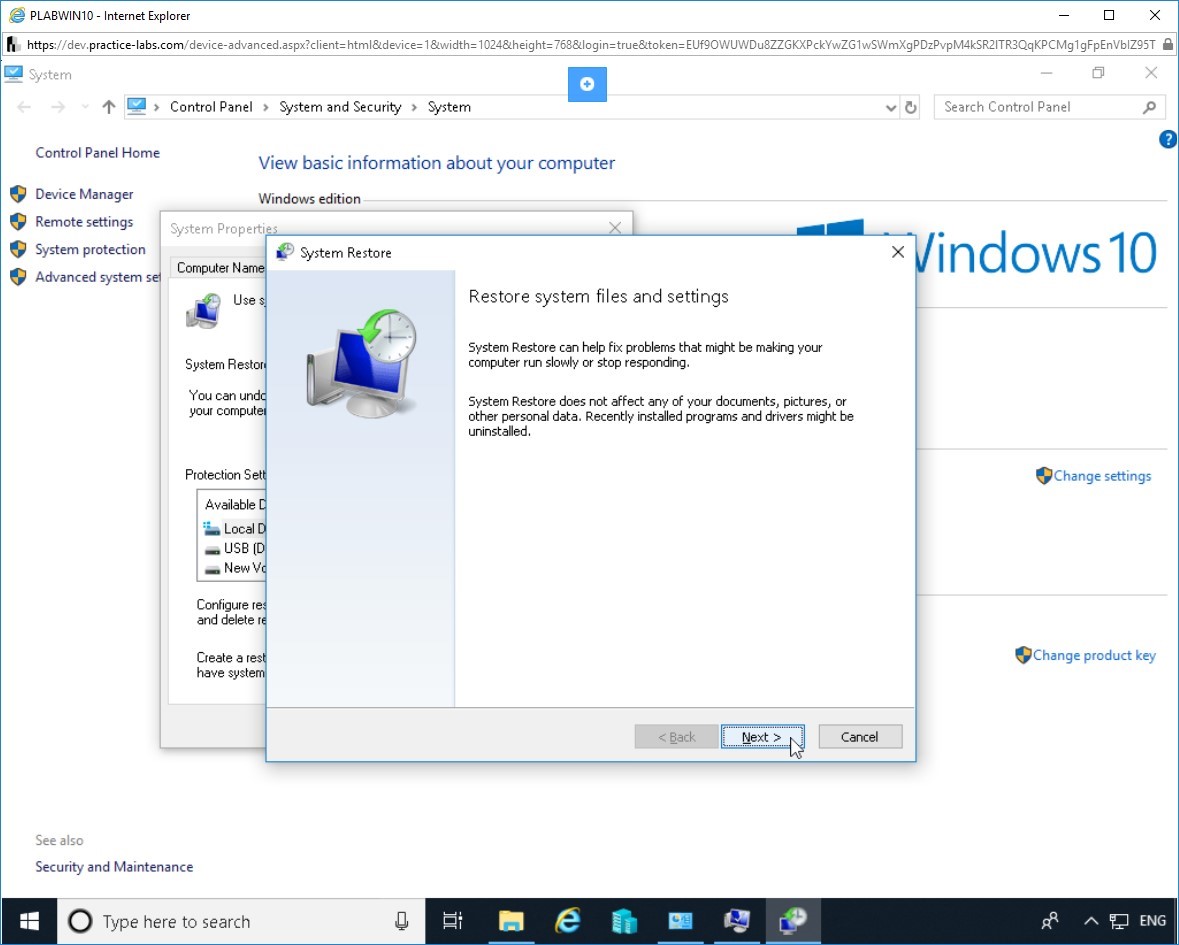Image resolution: width=1179 pixels, height=945 pixels.
Task: Click the Advanced system settings shield icon
Action: (18, 277)
